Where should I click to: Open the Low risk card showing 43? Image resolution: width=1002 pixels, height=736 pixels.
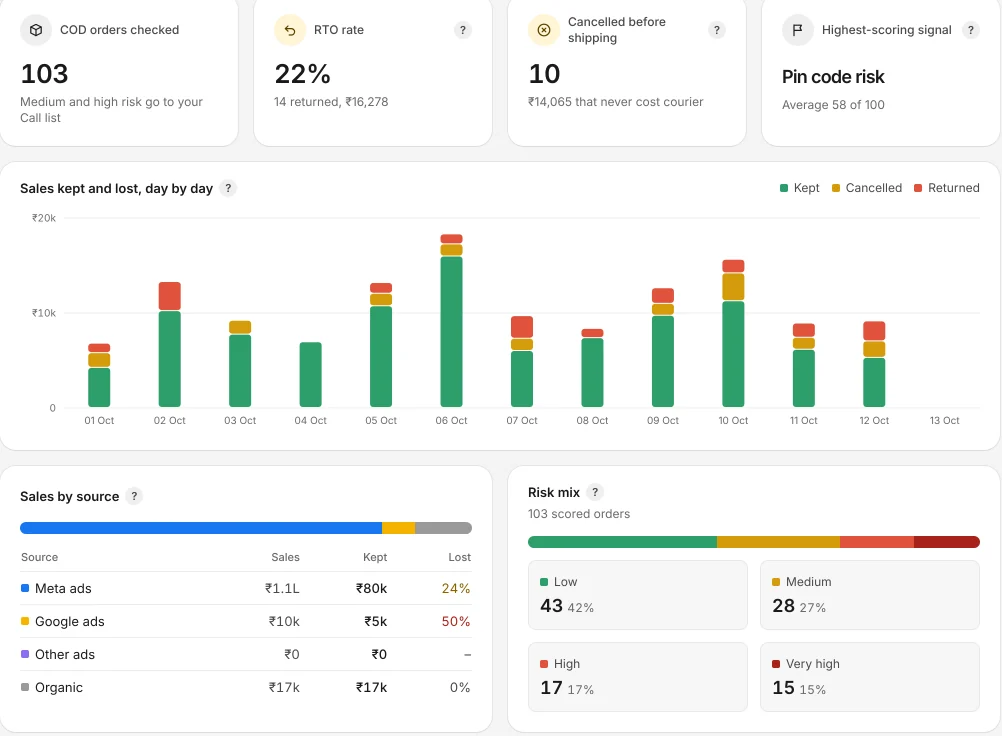click(x=638, y=595)
